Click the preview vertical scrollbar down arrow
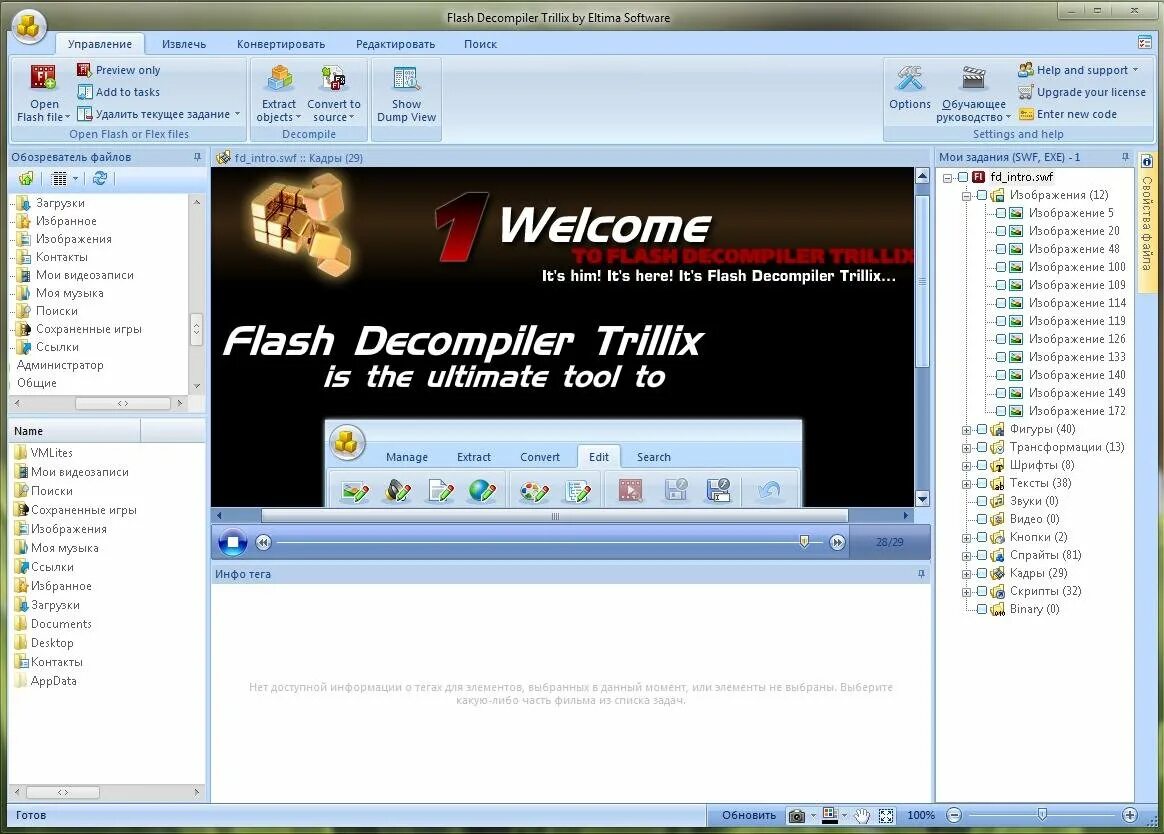Screen dimensions: 1164x834 coord(922,498)
